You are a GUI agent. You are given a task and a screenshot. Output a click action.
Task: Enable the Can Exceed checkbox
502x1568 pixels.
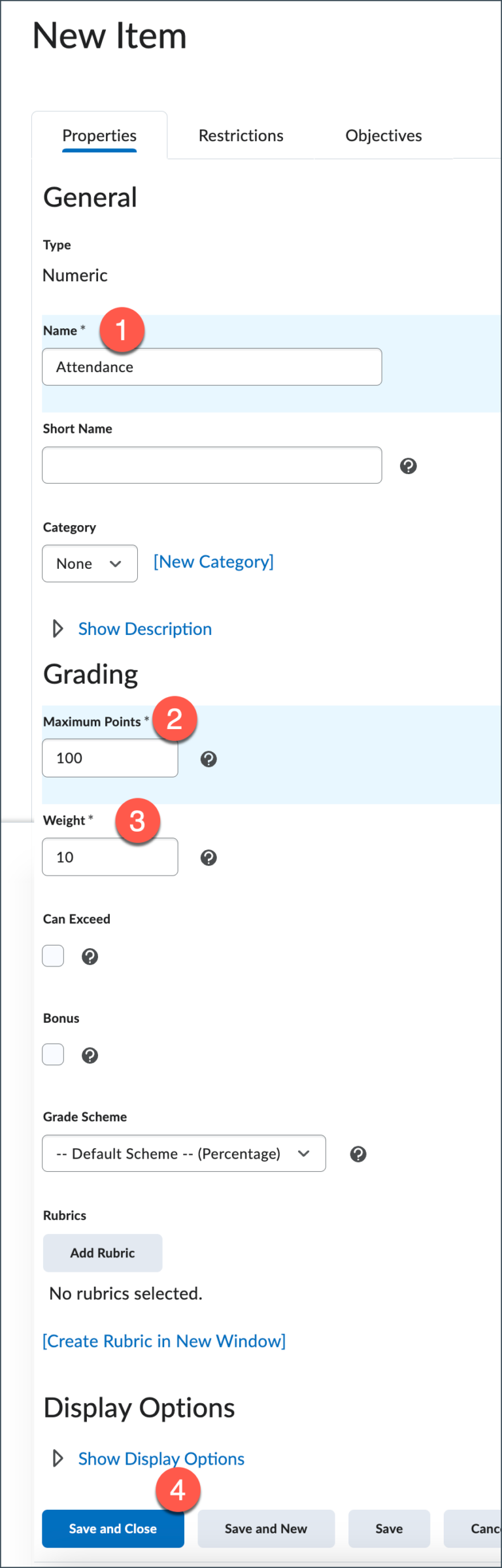pyautogui.click(x=53, y=955)
